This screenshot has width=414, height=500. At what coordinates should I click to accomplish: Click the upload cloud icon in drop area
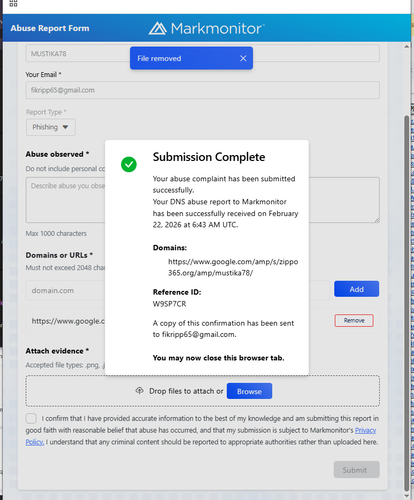pyautogui.click(x=139, y=390)
